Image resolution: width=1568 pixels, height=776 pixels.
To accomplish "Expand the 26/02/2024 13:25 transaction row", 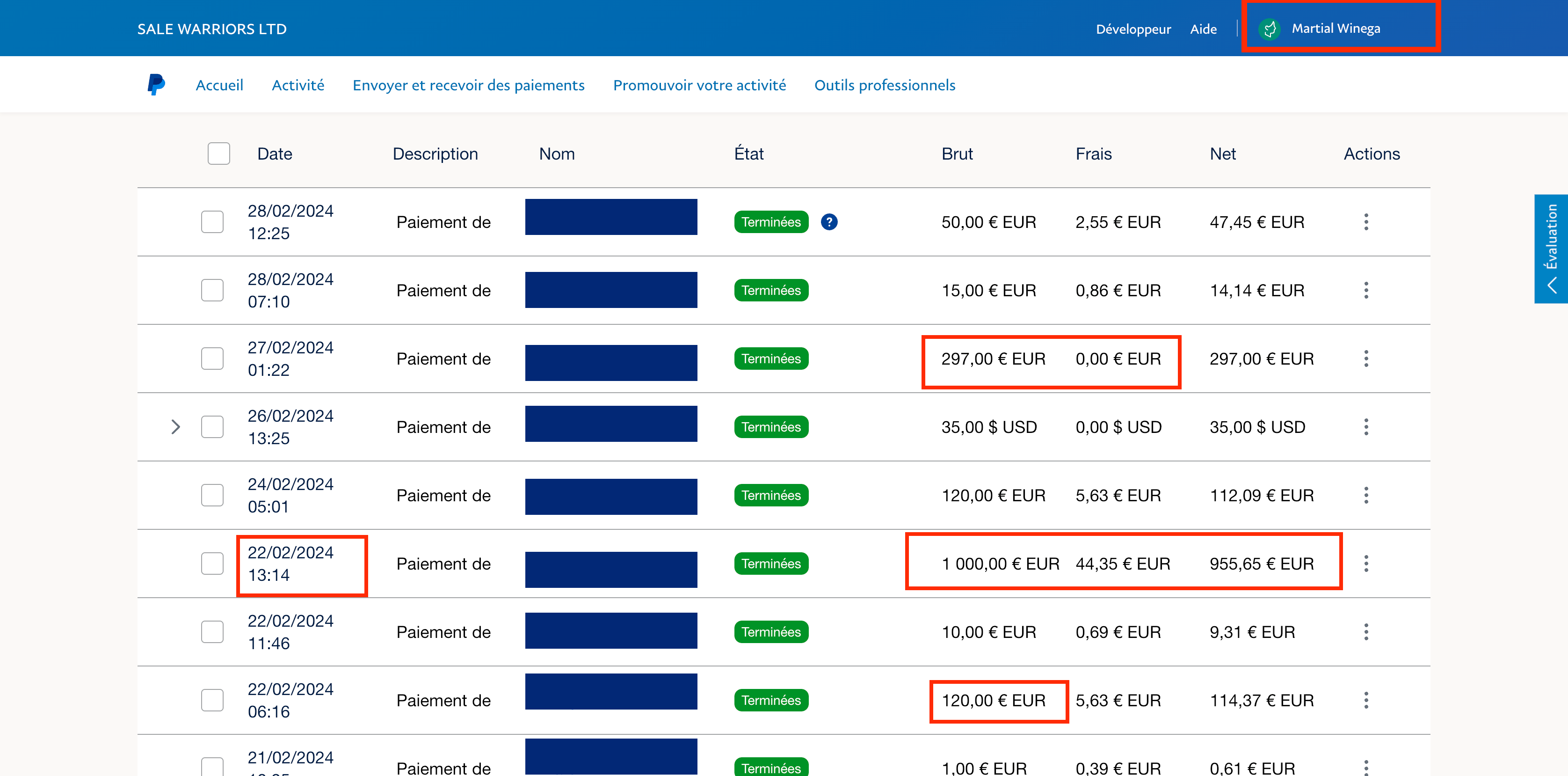I will 175,426.
